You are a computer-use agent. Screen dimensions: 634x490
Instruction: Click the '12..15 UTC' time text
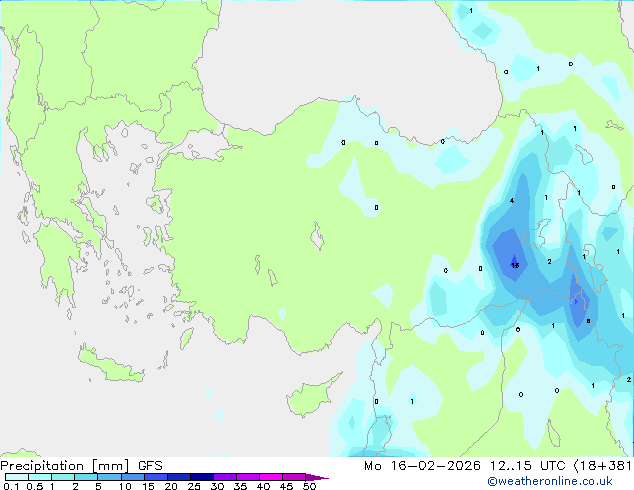527,466
